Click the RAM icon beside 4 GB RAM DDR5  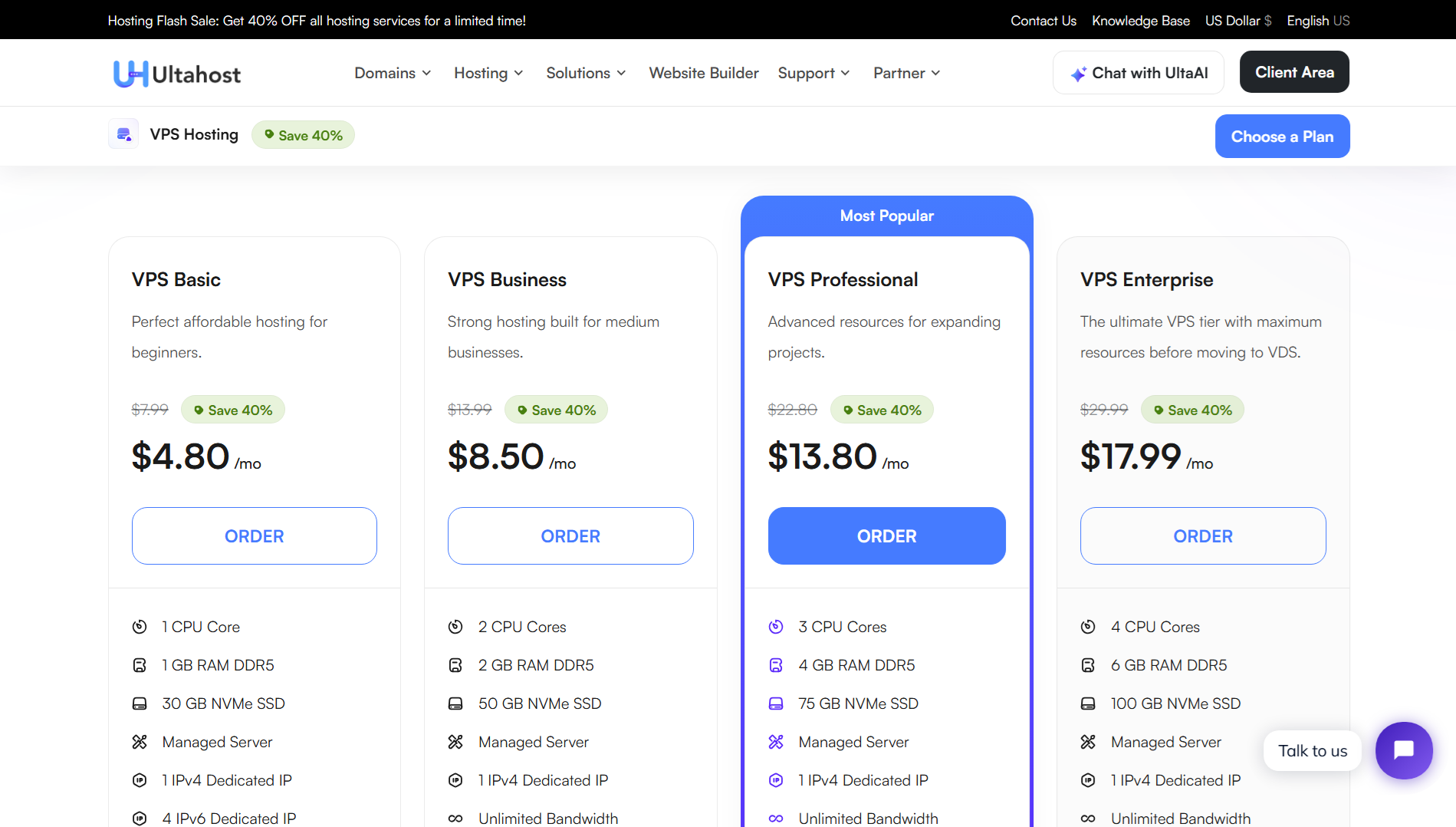(776, 665)
